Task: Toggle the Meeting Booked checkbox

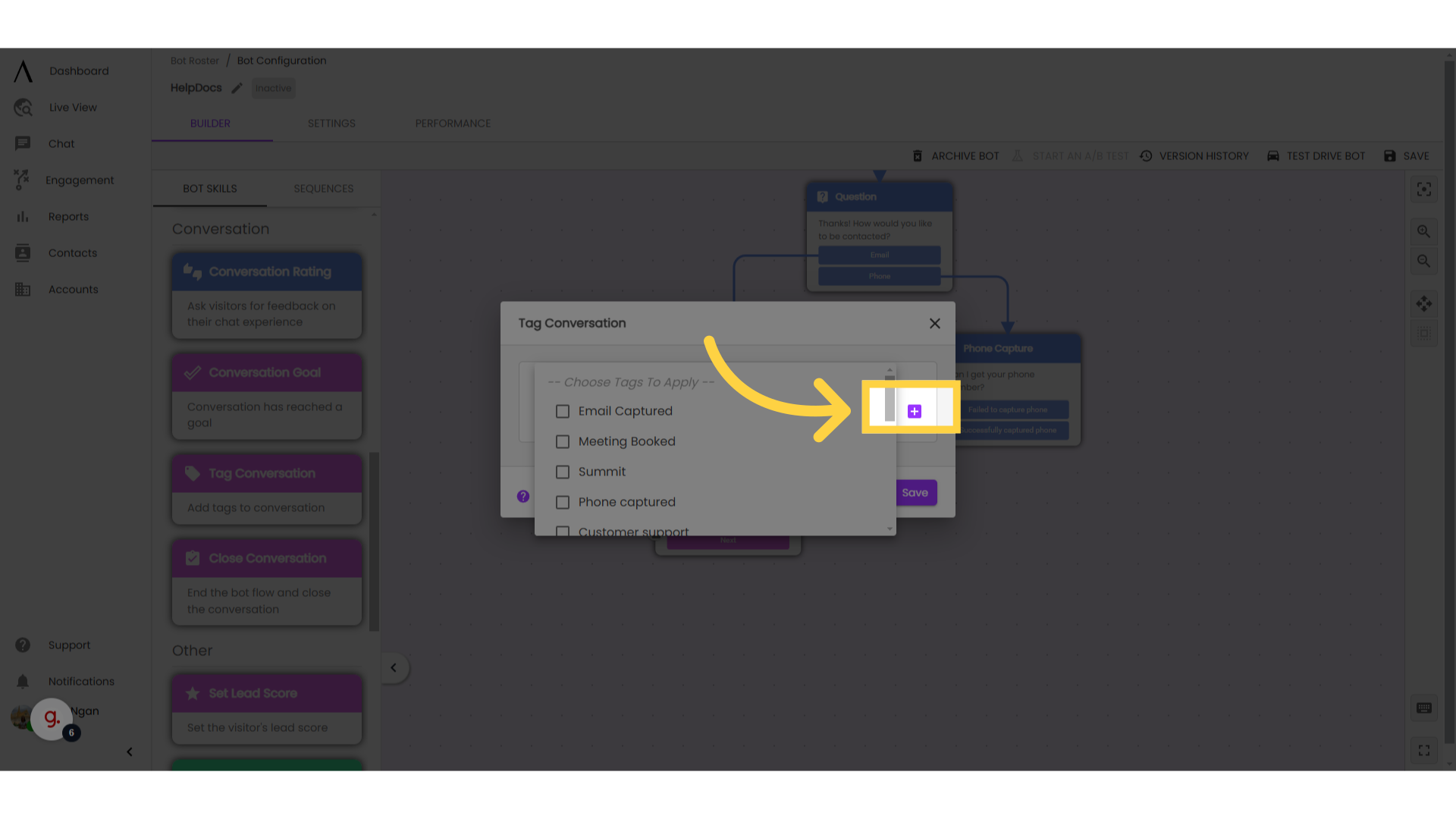Action: coord(561,441)
